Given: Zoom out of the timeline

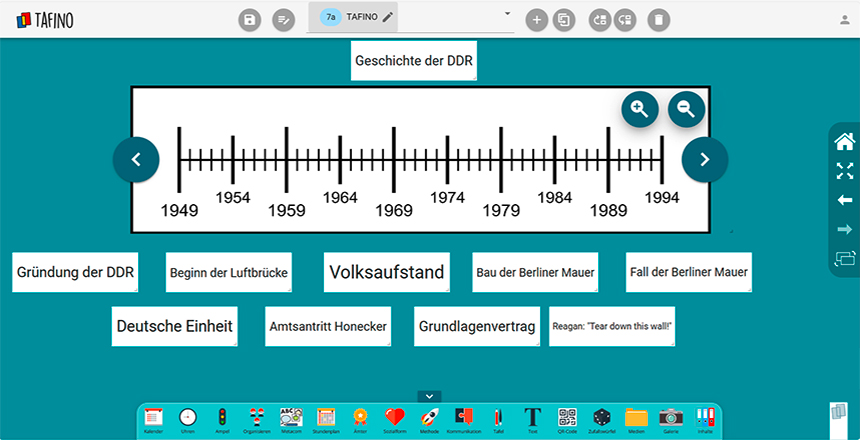Looking at the screenshot, I should click(x=687, y=109).
